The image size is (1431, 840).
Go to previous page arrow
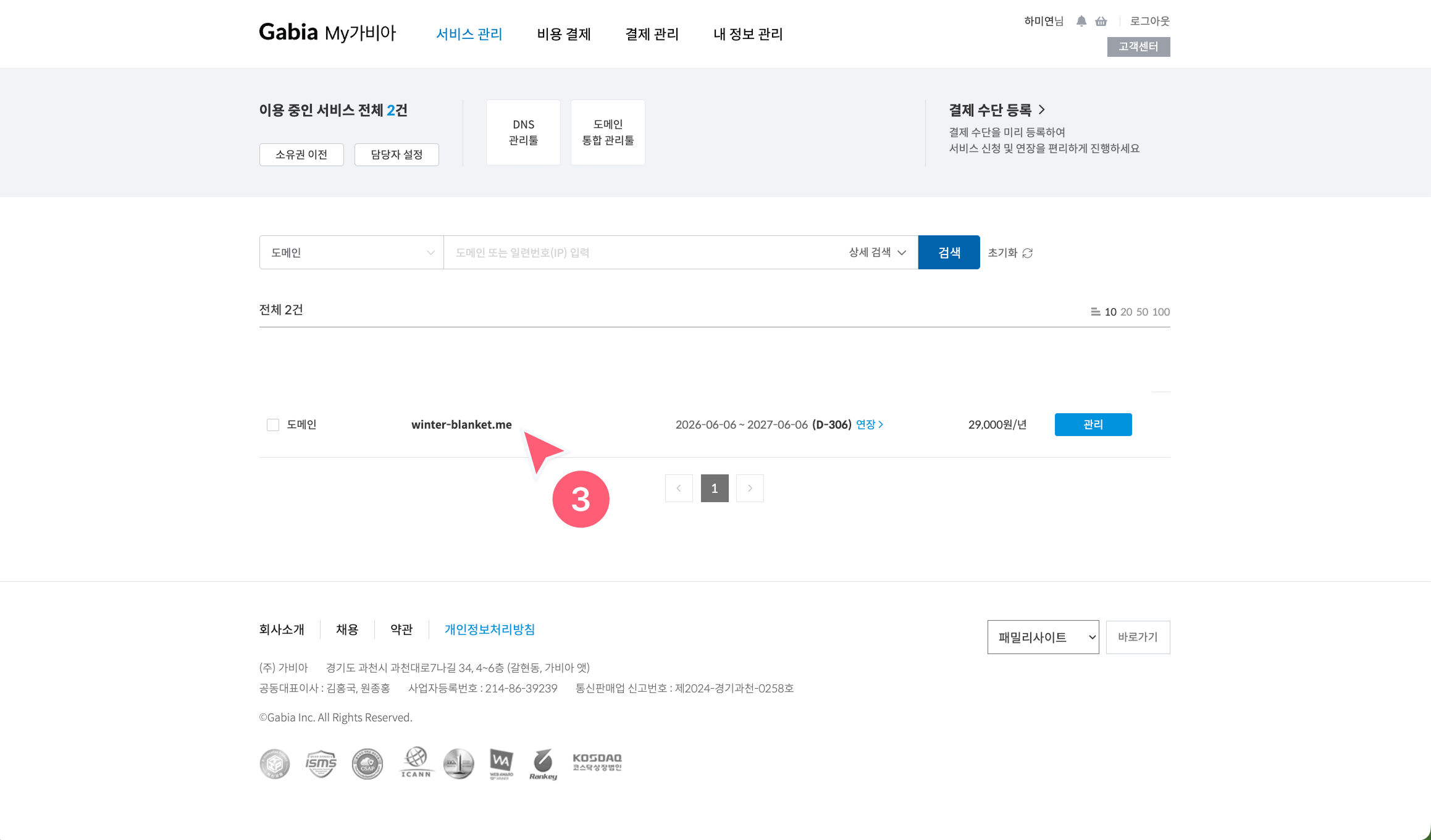point(679,488)
